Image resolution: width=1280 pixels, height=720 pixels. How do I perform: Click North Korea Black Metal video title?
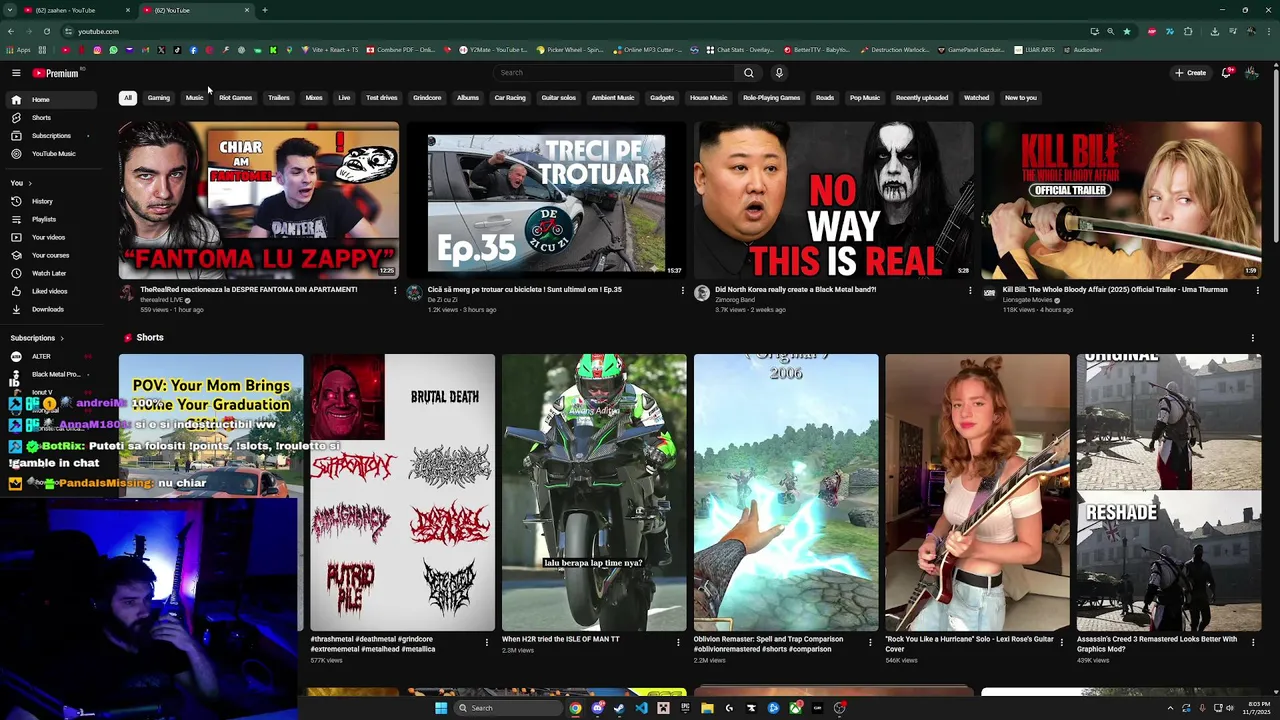[x=795, y=290]
